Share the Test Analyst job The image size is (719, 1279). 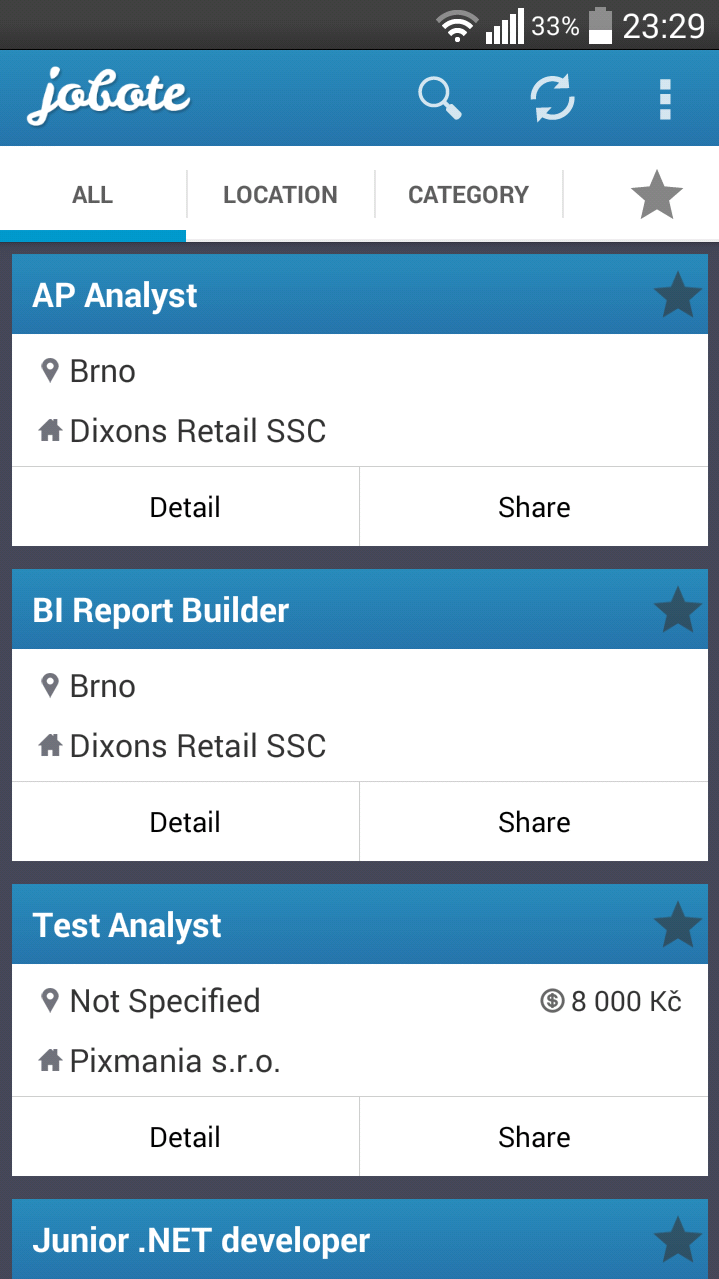(x=534, y=1137)
